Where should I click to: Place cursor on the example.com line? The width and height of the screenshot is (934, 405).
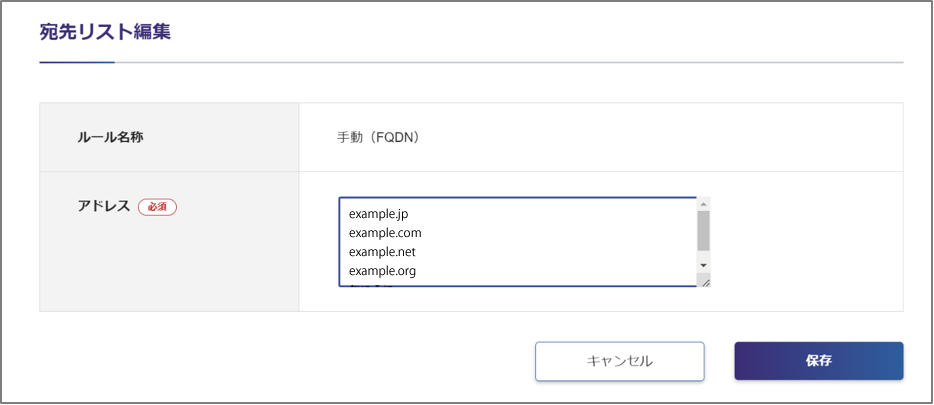coord(385,233)
